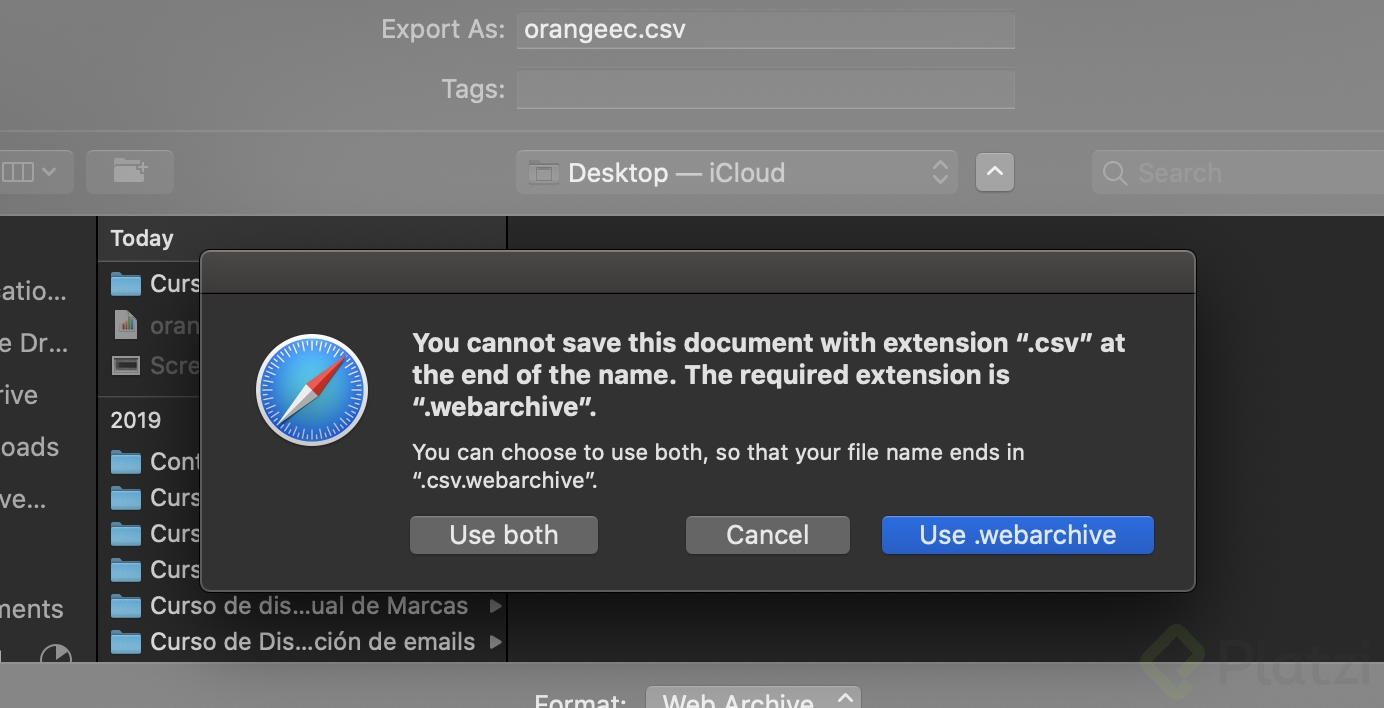The width and height of the screenshot is (1384, 708).
Task: Open the Desktop — iCloud location dropdown
Action: pyautogui.click(x=737, y=172)
